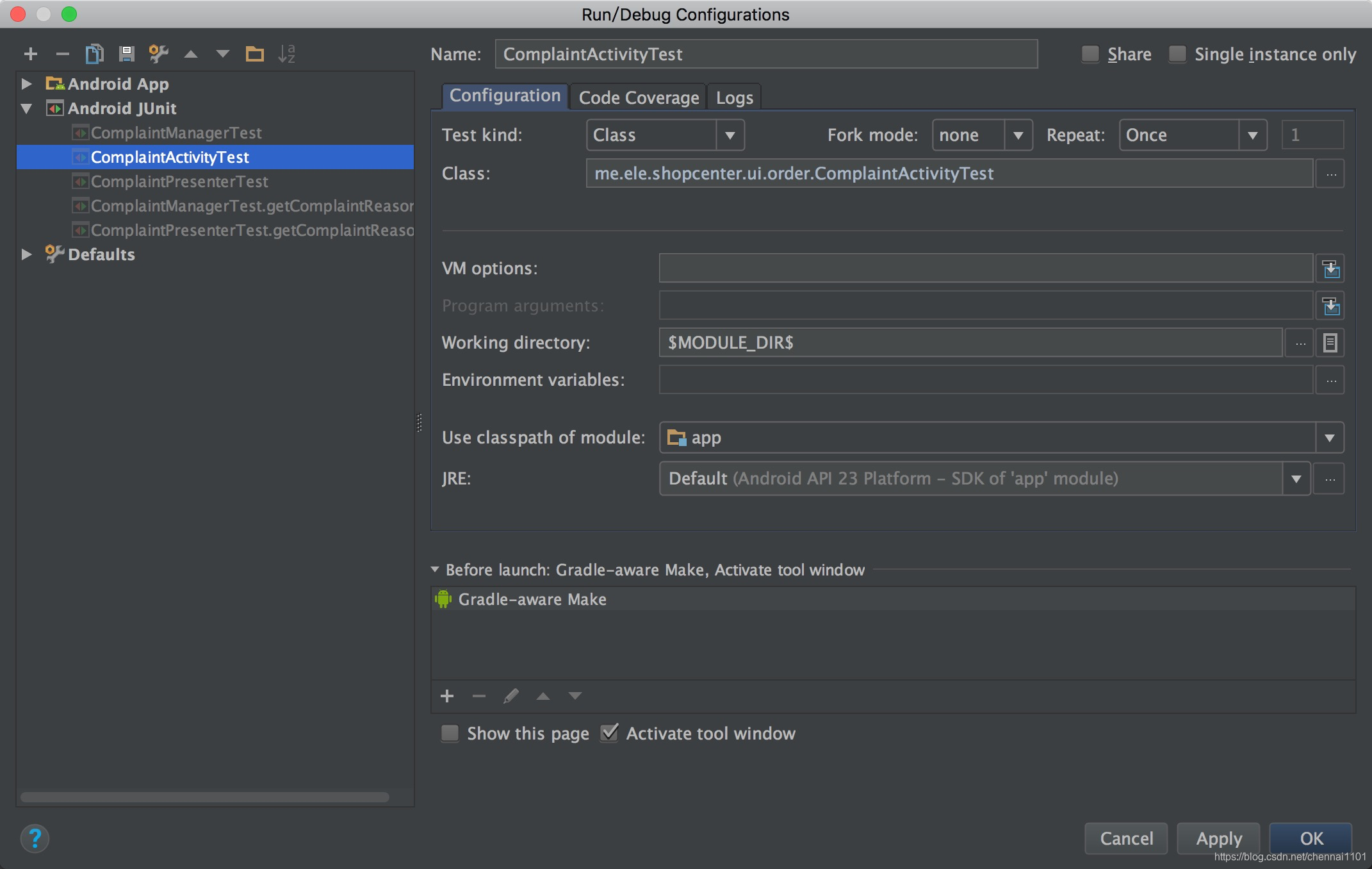The image size is (1372, 869).
Task: Open help for Run/Debug Configurations
Action: click(35, 838)
